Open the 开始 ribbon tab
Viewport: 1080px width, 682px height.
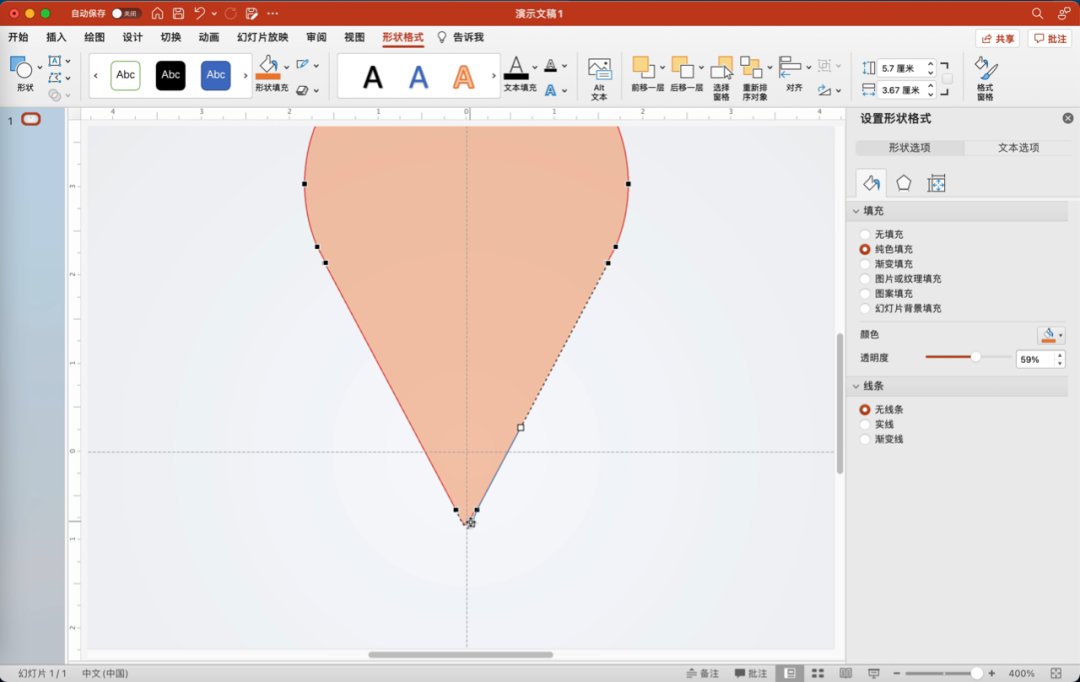[19, 37]
